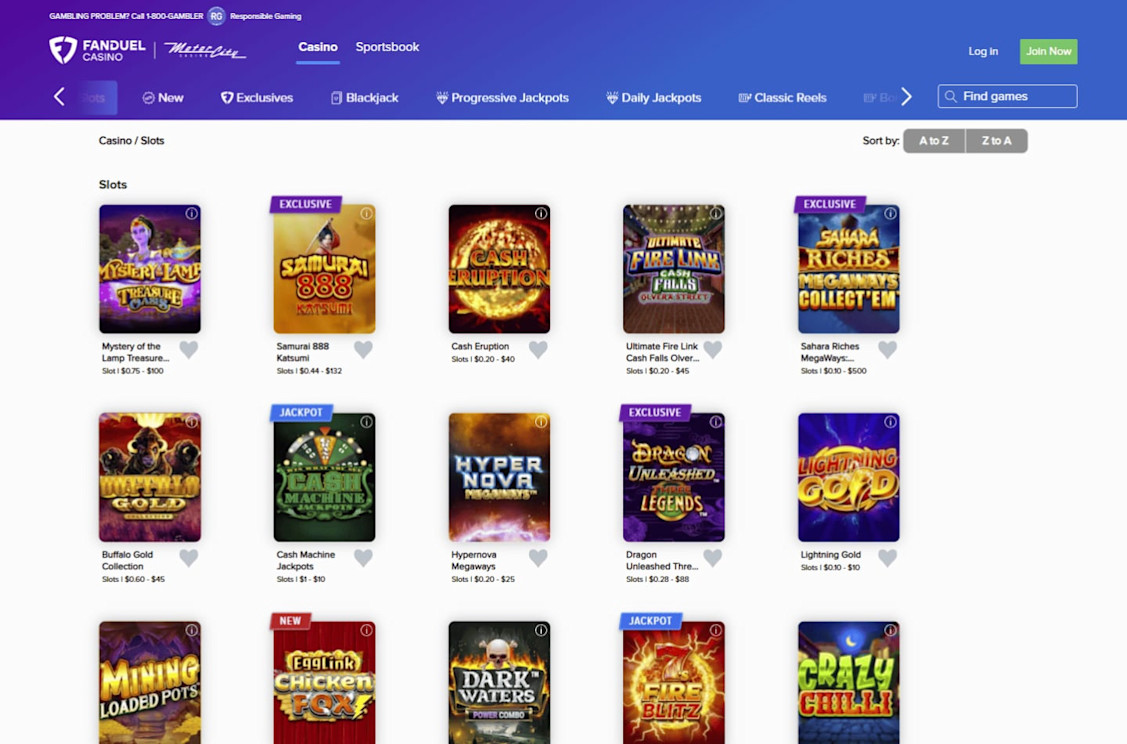This screenshot has height=744, width=1127.
Task: Select the New category
Action: tap(163, 98)
